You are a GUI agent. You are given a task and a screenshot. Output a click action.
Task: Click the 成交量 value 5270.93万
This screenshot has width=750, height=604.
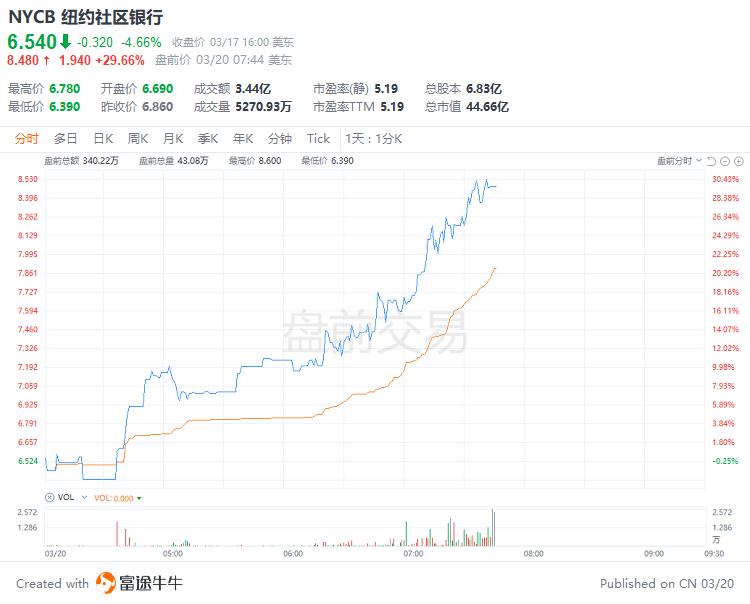tap(264, 107)
